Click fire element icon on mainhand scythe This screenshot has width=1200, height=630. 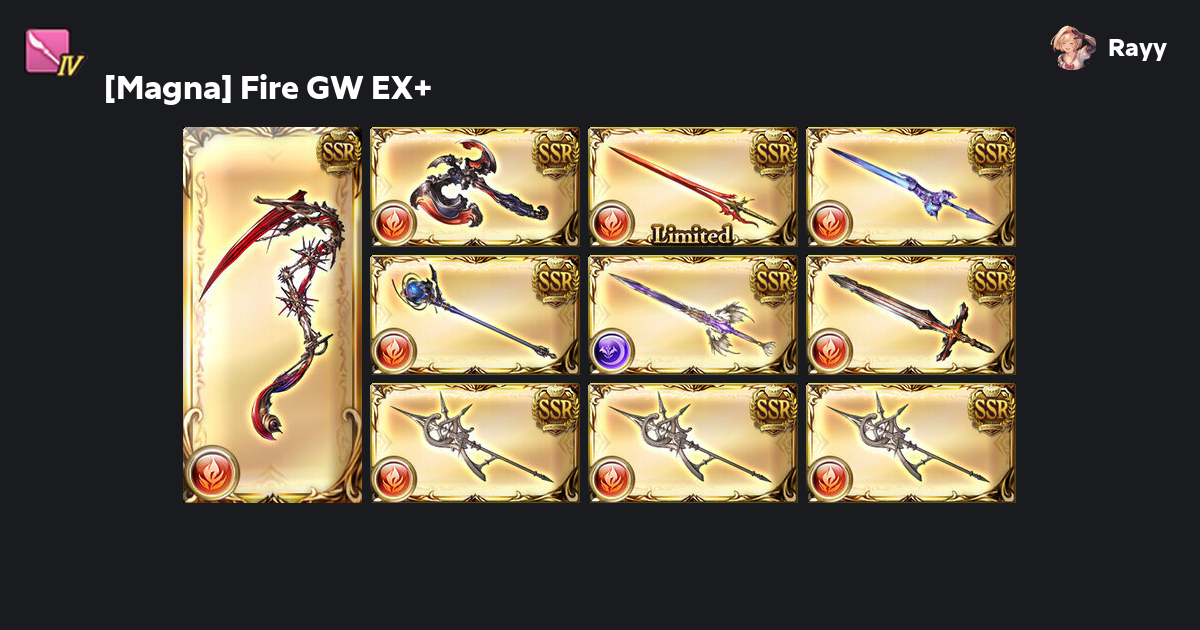(x=212, y=472)
